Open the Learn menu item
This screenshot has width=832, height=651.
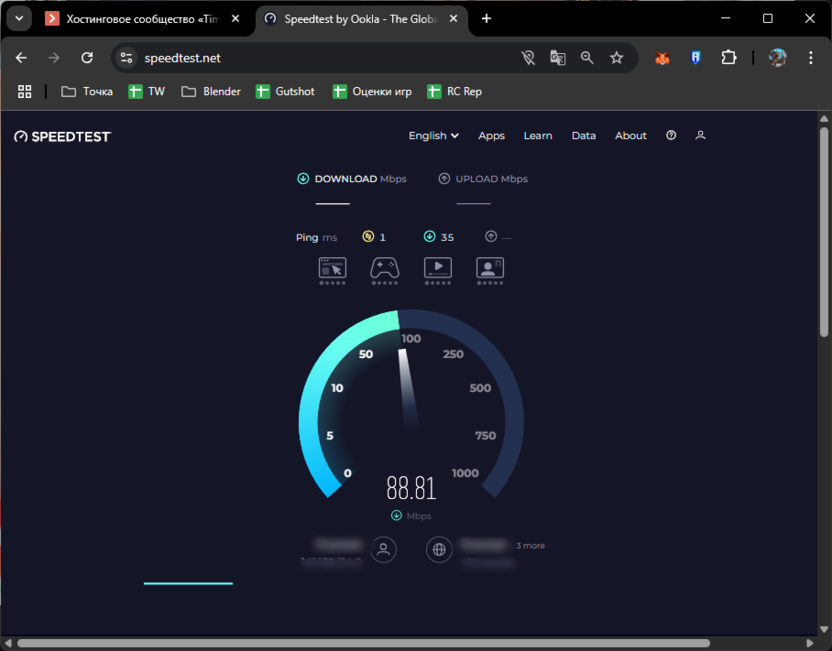pos(538,136)
